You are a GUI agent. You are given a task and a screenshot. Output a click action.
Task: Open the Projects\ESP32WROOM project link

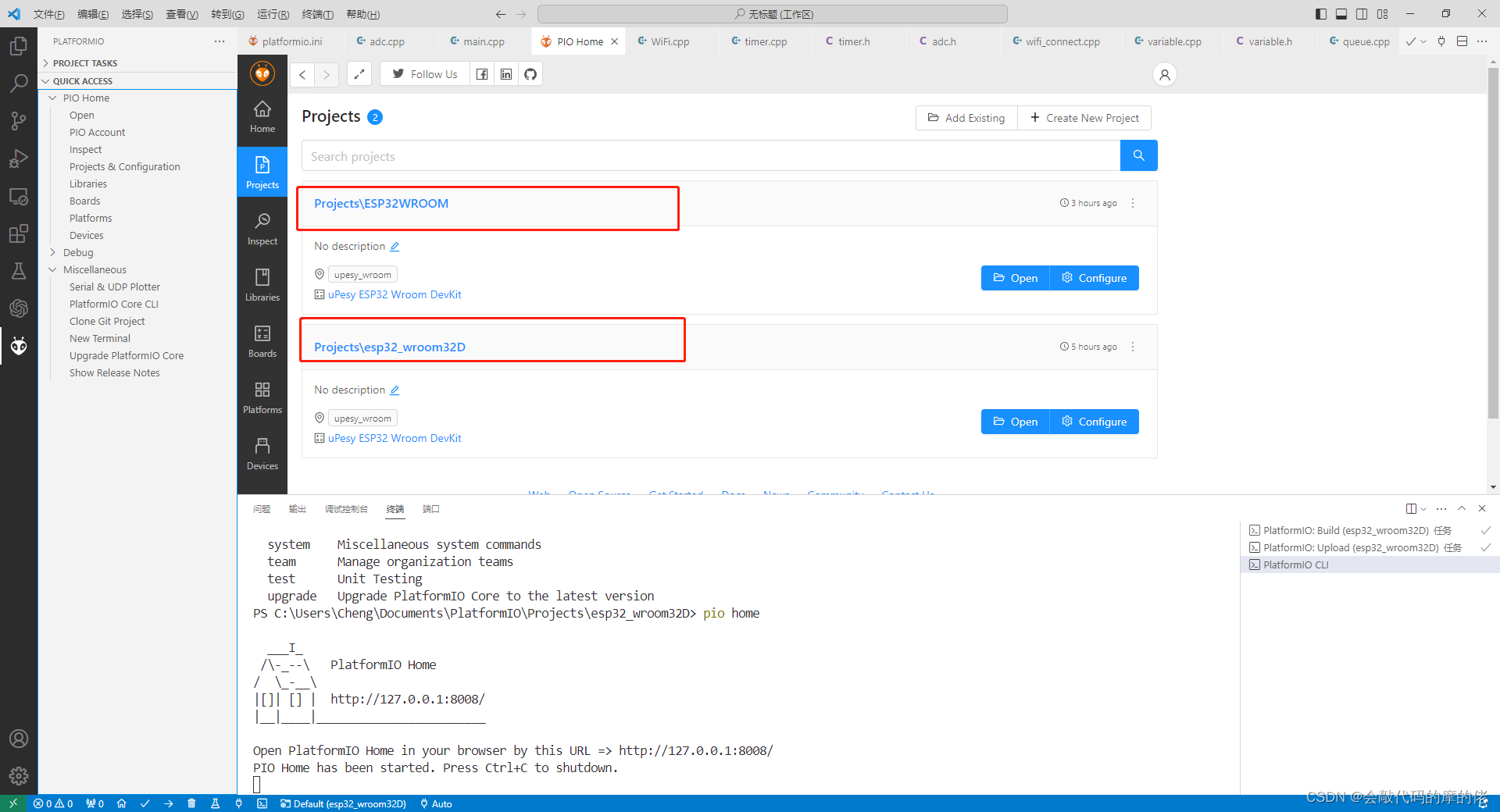(381, 203)
